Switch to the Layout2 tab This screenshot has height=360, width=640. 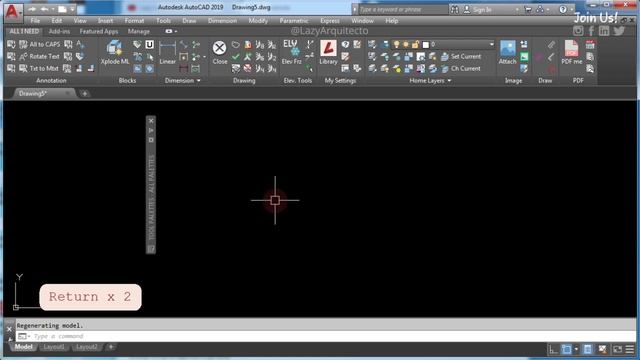(87, 347)
